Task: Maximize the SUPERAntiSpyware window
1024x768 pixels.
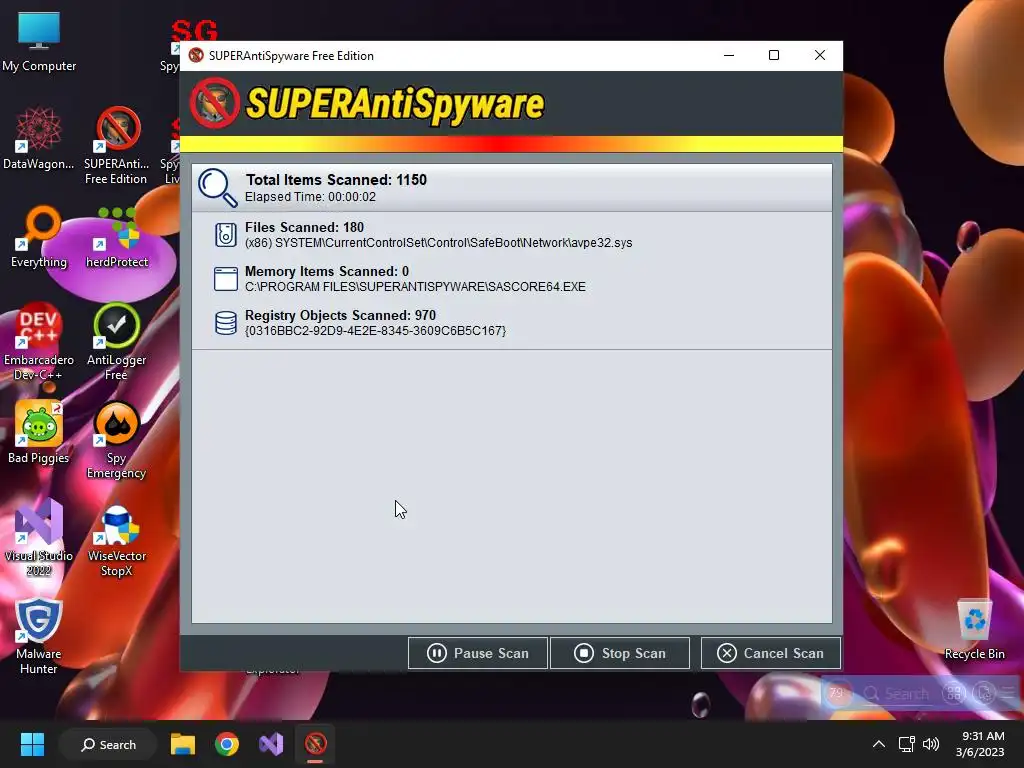Action: click(774, 56)
